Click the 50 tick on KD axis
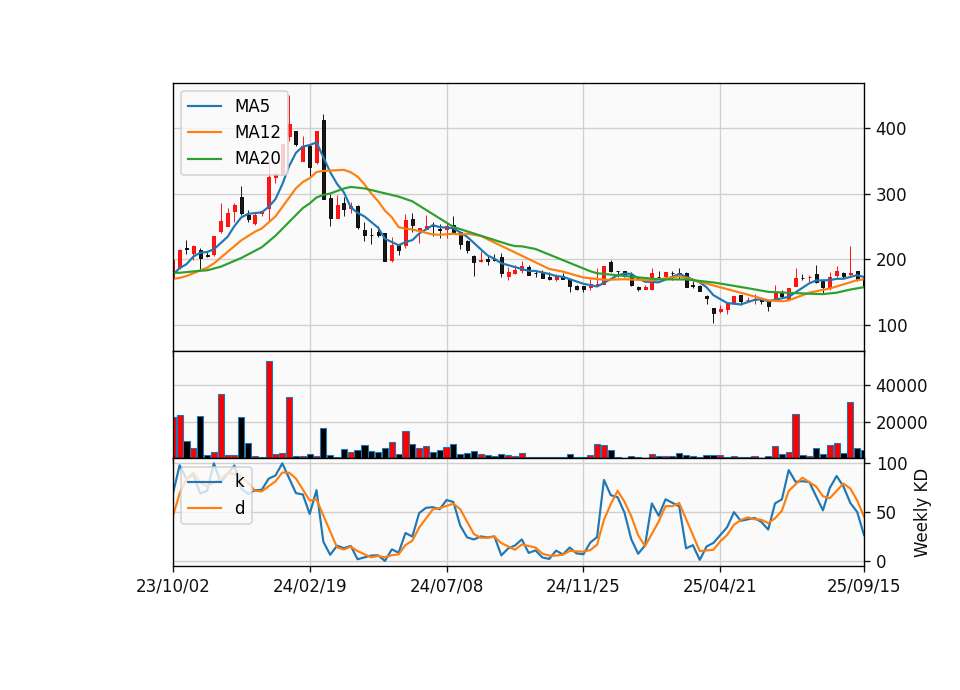The height and width of the screenshot is (690, 960). tap(886, 513)
